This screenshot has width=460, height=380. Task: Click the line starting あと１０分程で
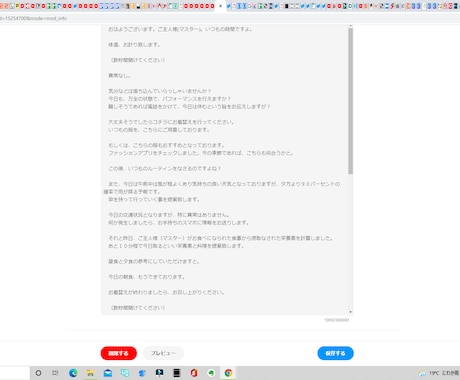tap(176, 246)
